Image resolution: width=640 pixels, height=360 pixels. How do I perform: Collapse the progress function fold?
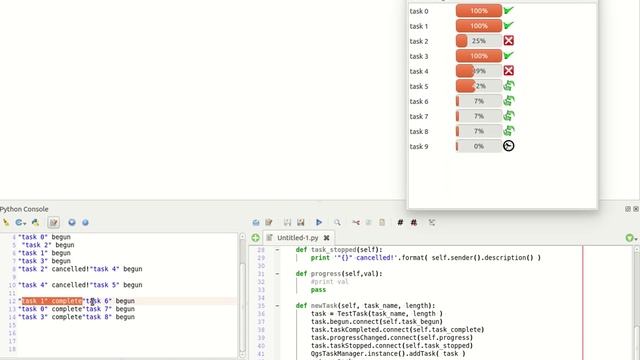(x=277, y=274)
